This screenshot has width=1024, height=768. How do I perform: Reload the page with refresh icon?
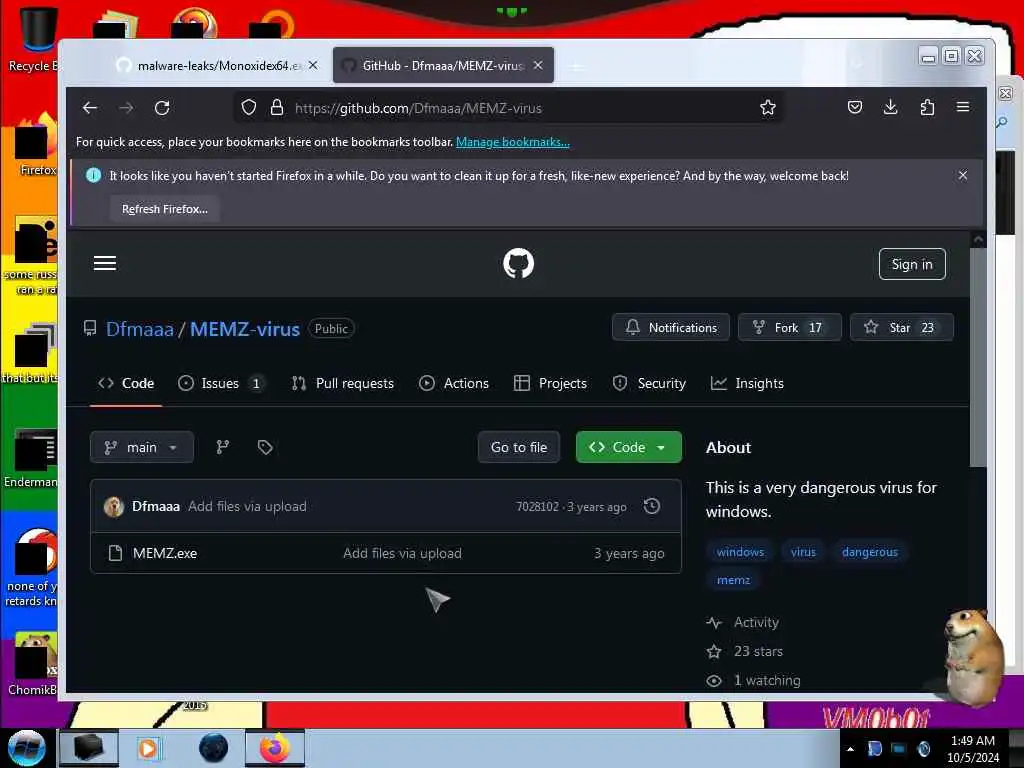tap(162, 108)
